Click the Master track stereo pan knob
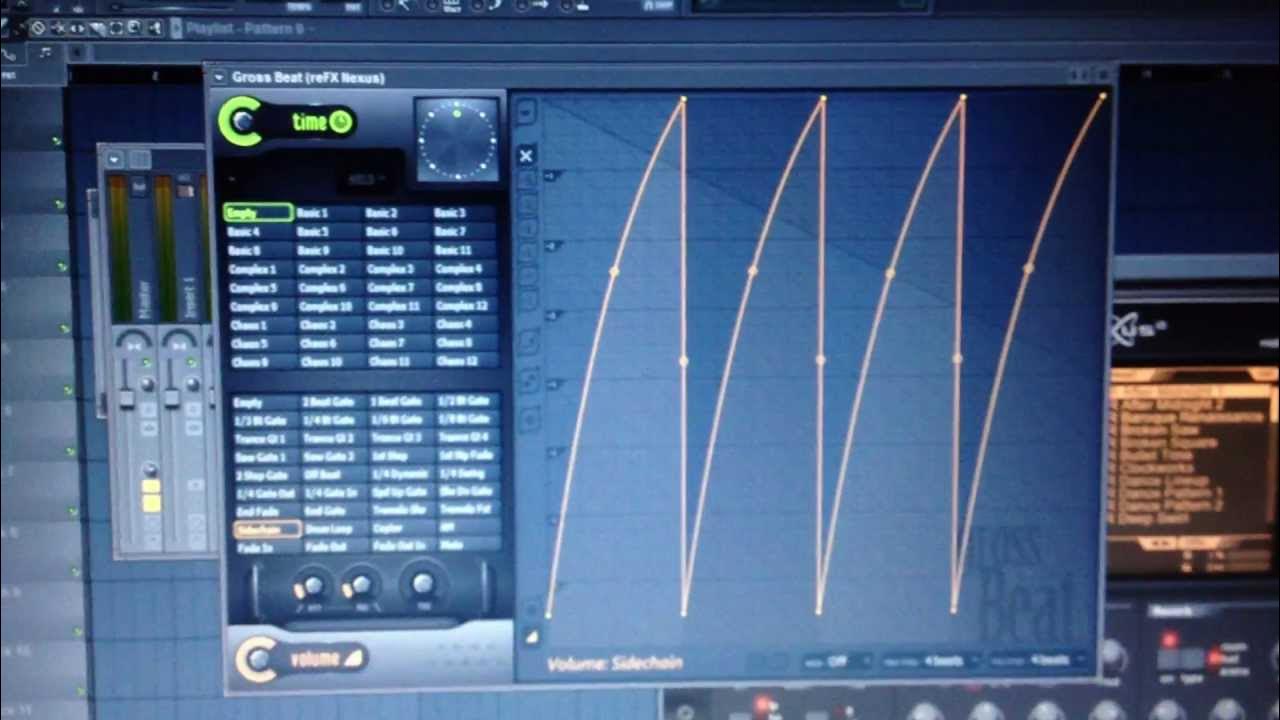 [133, 341]
